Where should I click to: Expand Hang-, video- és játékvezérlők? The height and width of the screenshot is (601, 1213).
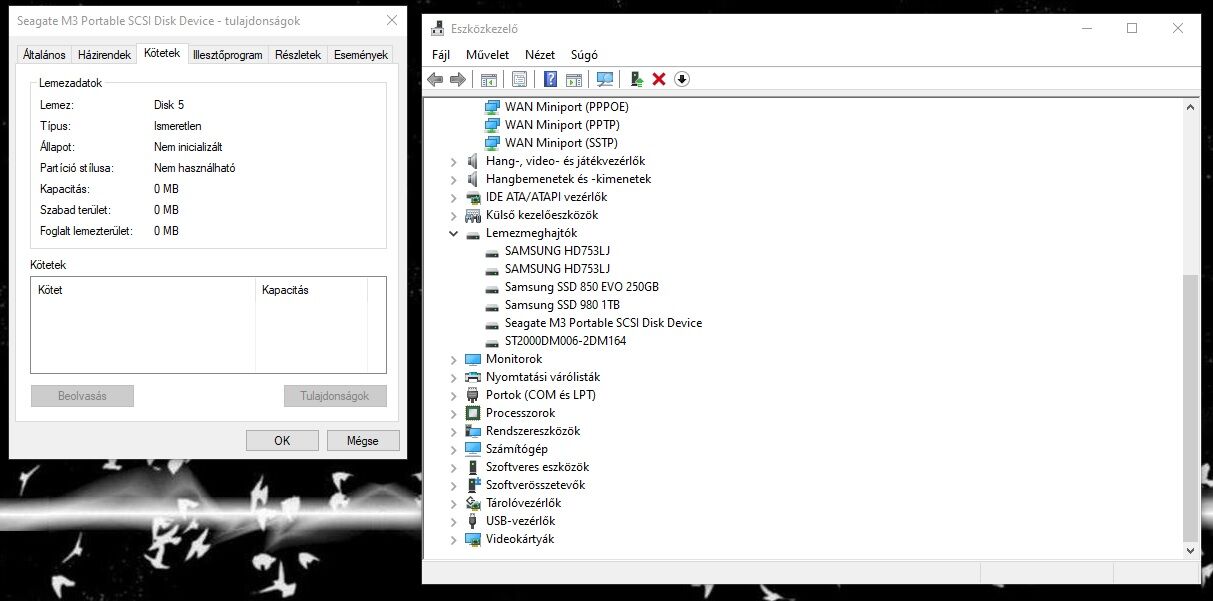454,161
